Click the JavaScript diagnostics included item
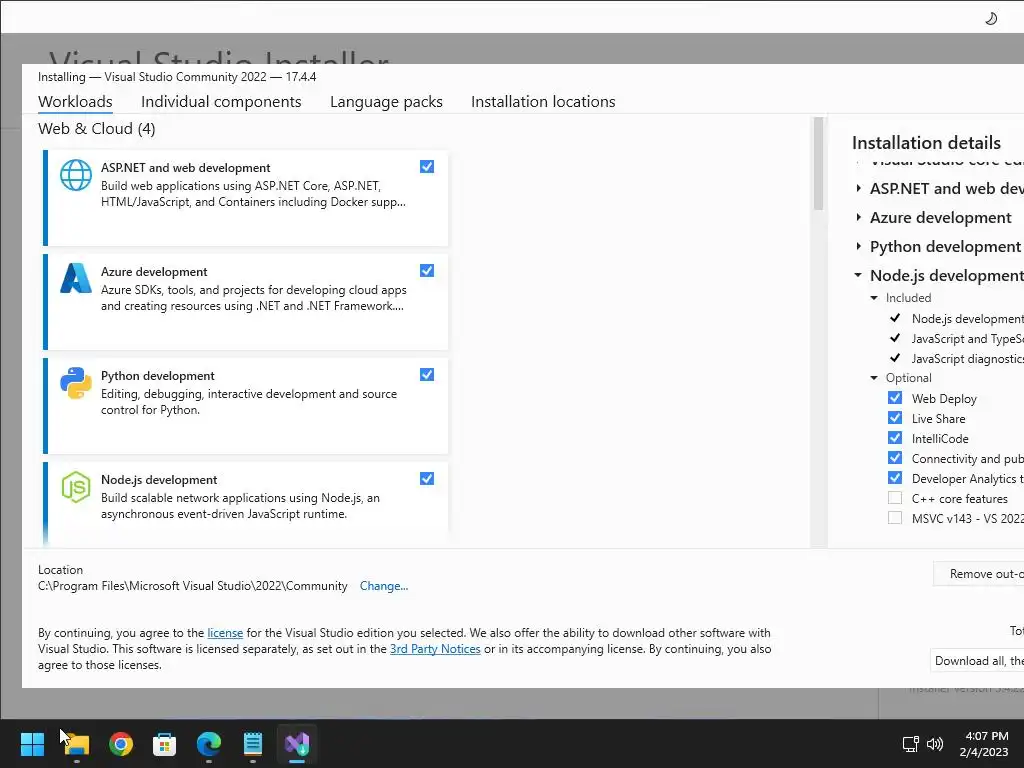 [x=967, y=359]
